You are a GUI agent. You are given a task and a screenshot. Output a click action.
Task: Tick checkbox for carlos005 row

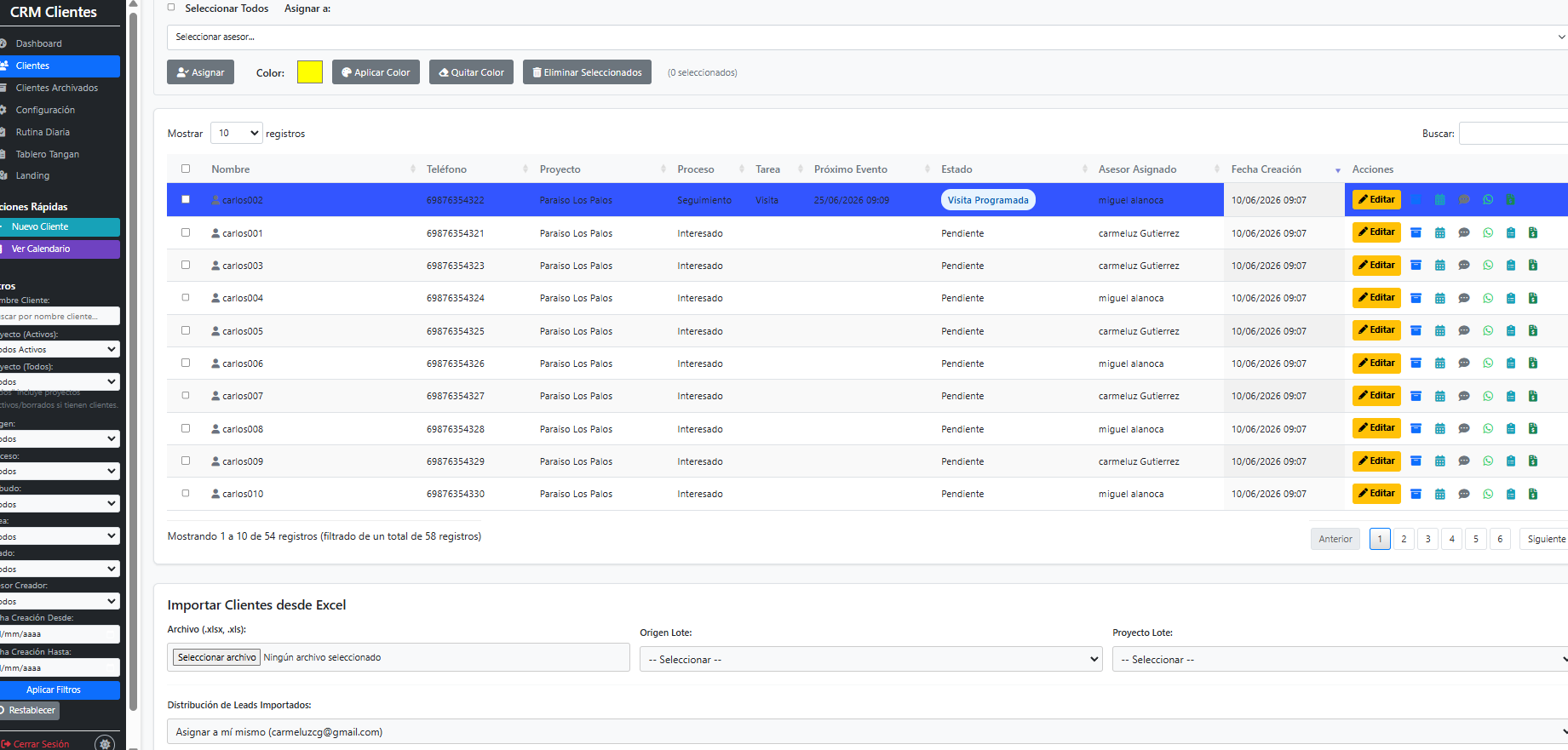click(186, 330)
